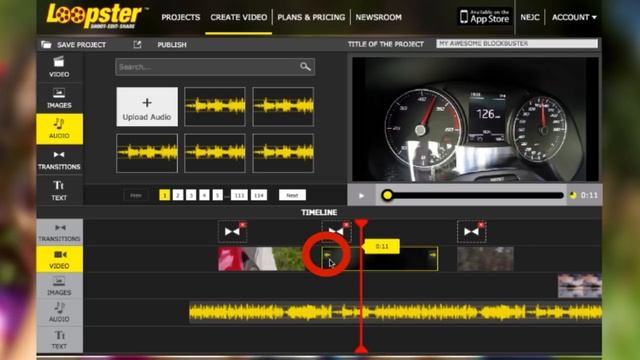This screenshot has height=360, width=640.
Task: Click the App Store badge
Action: [x=485, y=17]
